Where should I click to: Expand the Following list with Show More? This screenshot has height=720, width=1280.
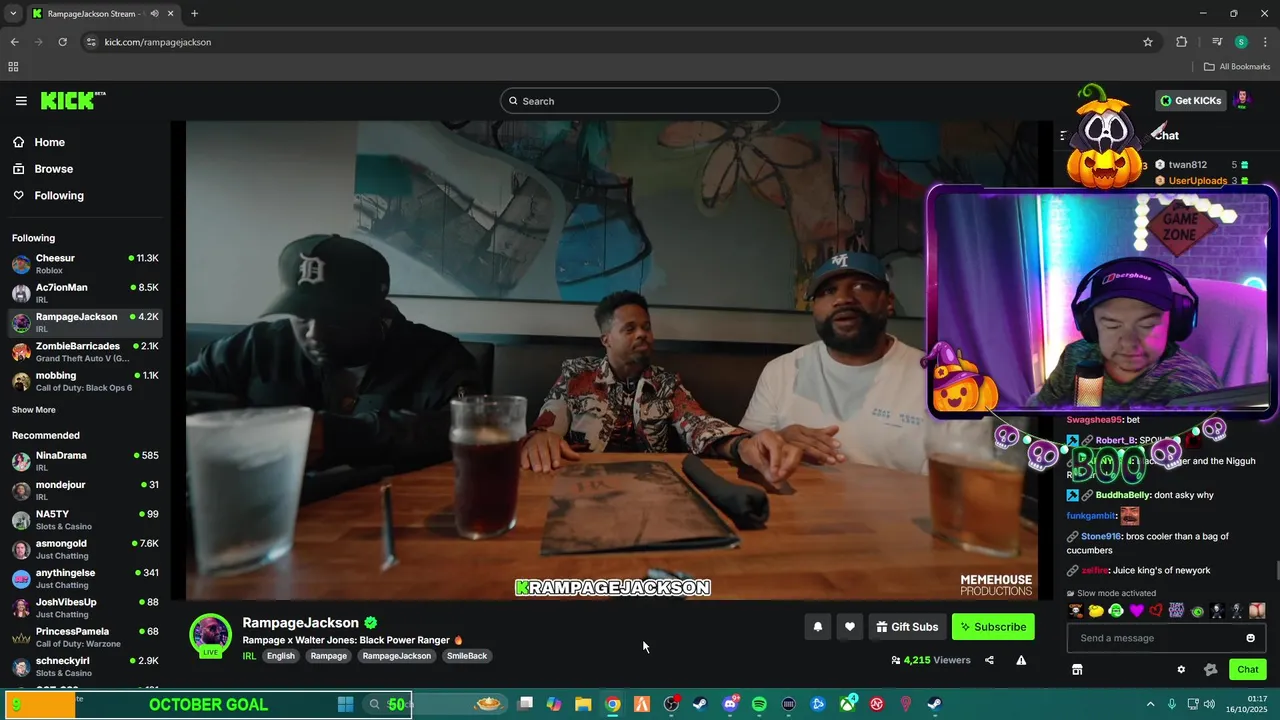tap(34, 410)
